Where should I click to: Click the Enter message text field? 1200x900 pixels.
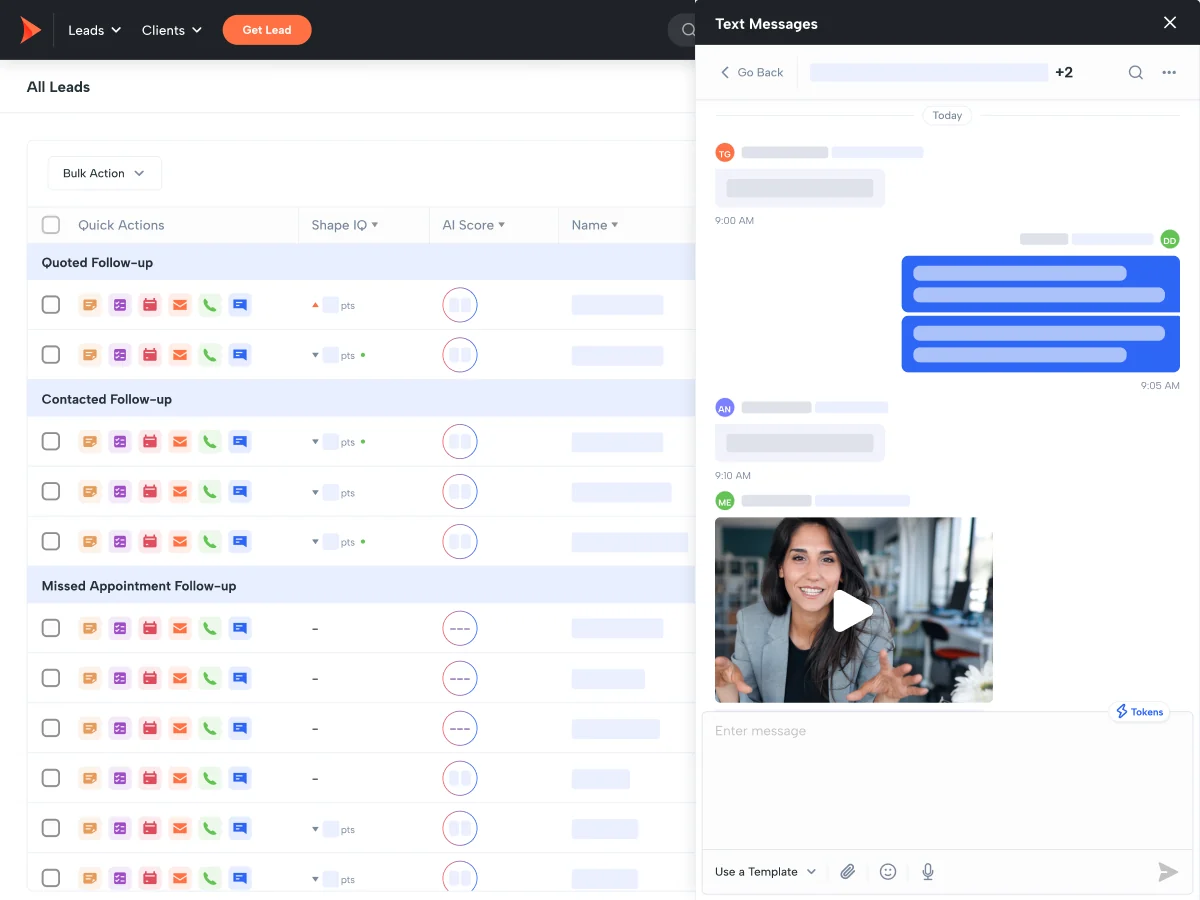coord(948,780)
